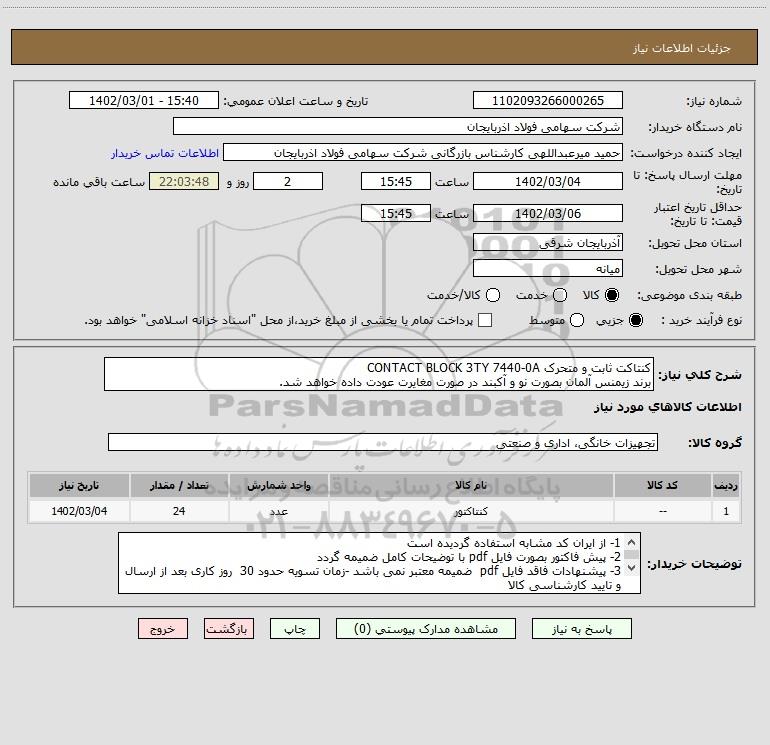Click the delivery city field میانه
The width and height of the screenshot is (770, 745).
(x=548, y=268)
